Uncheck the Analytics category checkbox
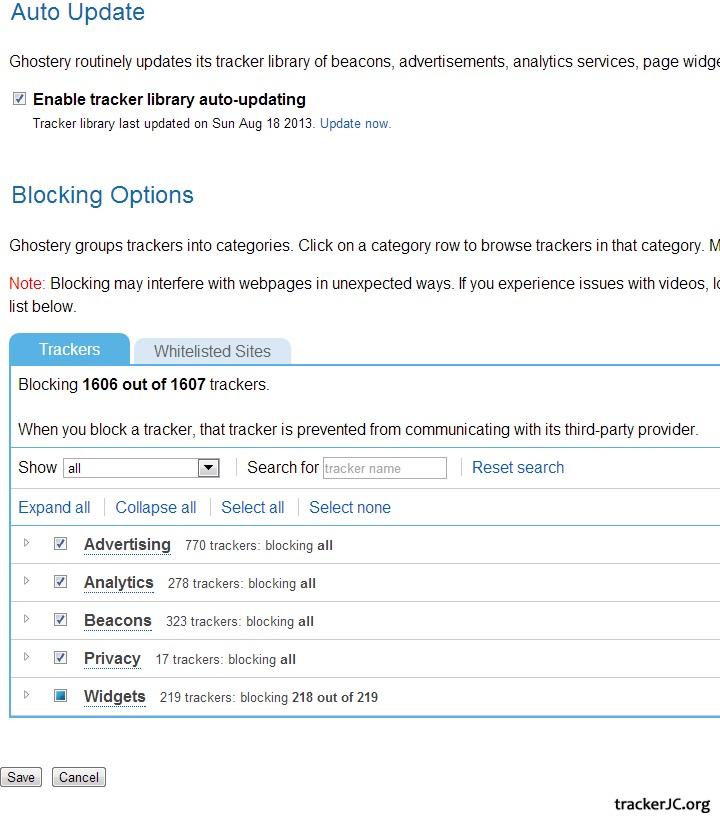 tap(61, 582)
